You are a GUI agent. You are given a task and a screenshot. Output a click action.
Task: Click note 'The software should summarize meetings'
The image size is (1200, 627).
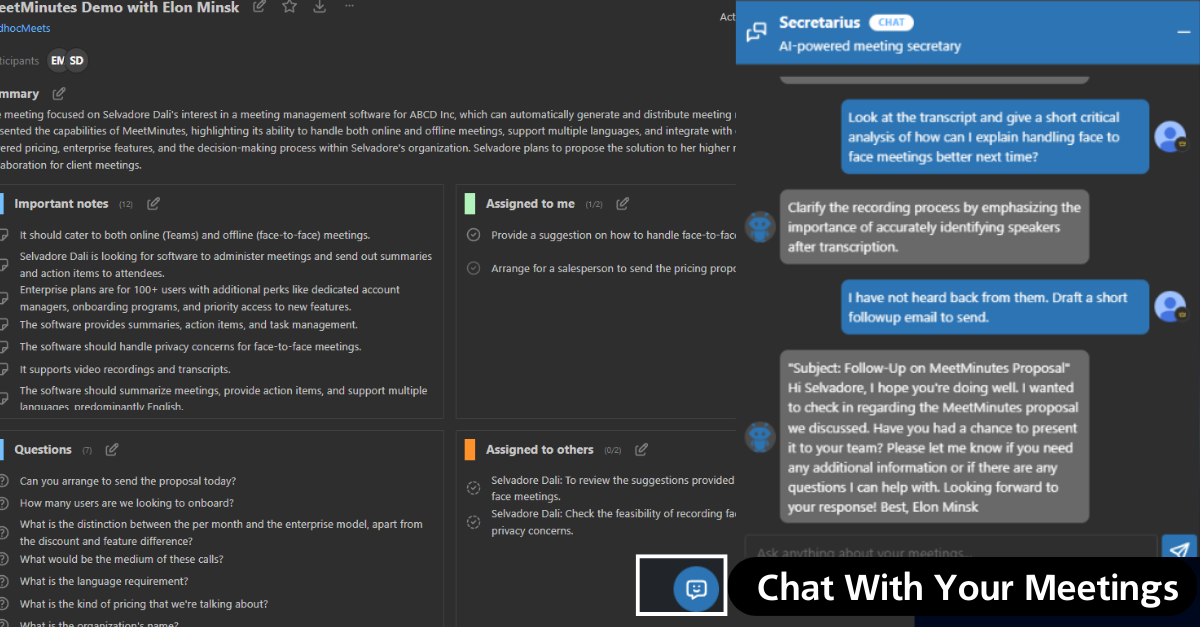(x=224, y=398)
